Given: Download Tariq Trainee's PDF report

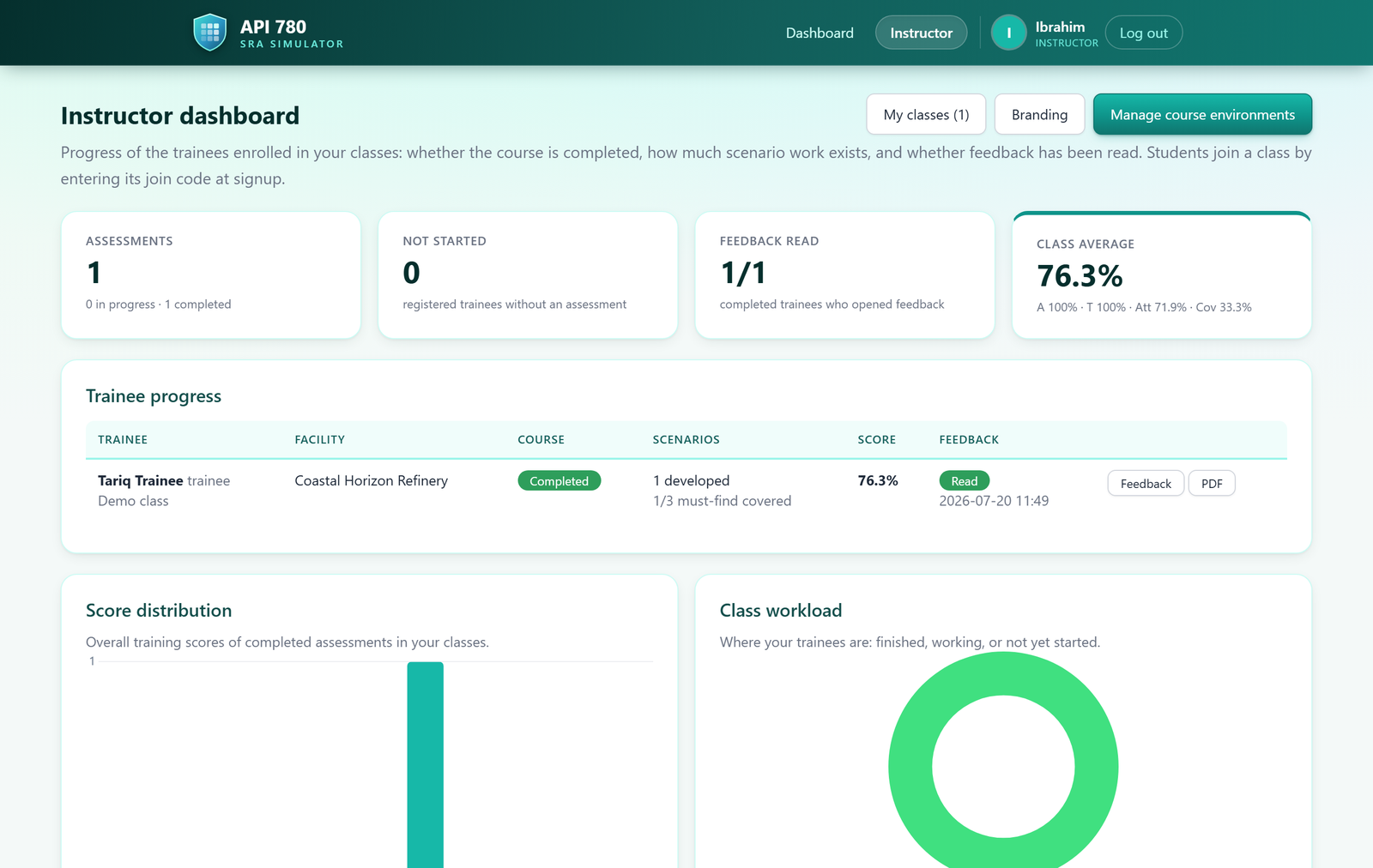Looking at the screenshot, I should 1212,484.
